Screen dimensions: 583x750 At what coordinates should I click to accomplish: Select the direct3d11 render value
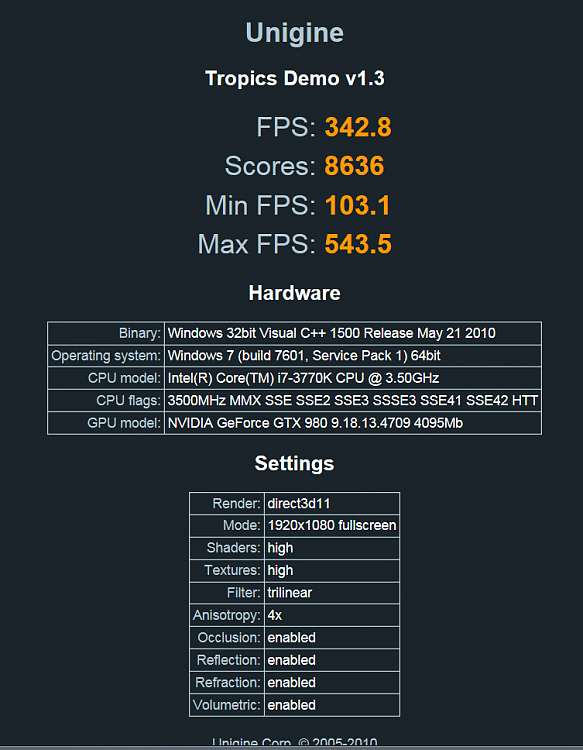point(298,504)
